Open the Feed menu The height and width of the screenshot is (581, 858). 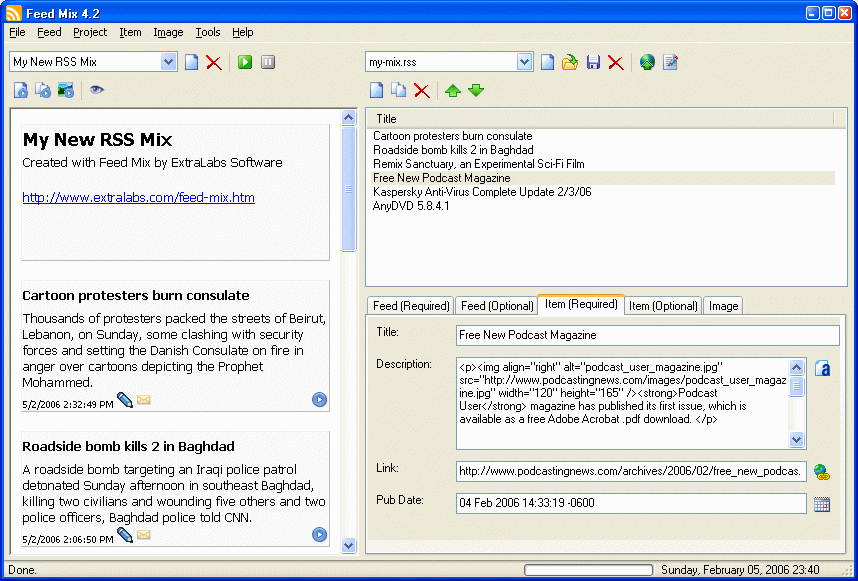pyautogui.click(x=49, y=32)
